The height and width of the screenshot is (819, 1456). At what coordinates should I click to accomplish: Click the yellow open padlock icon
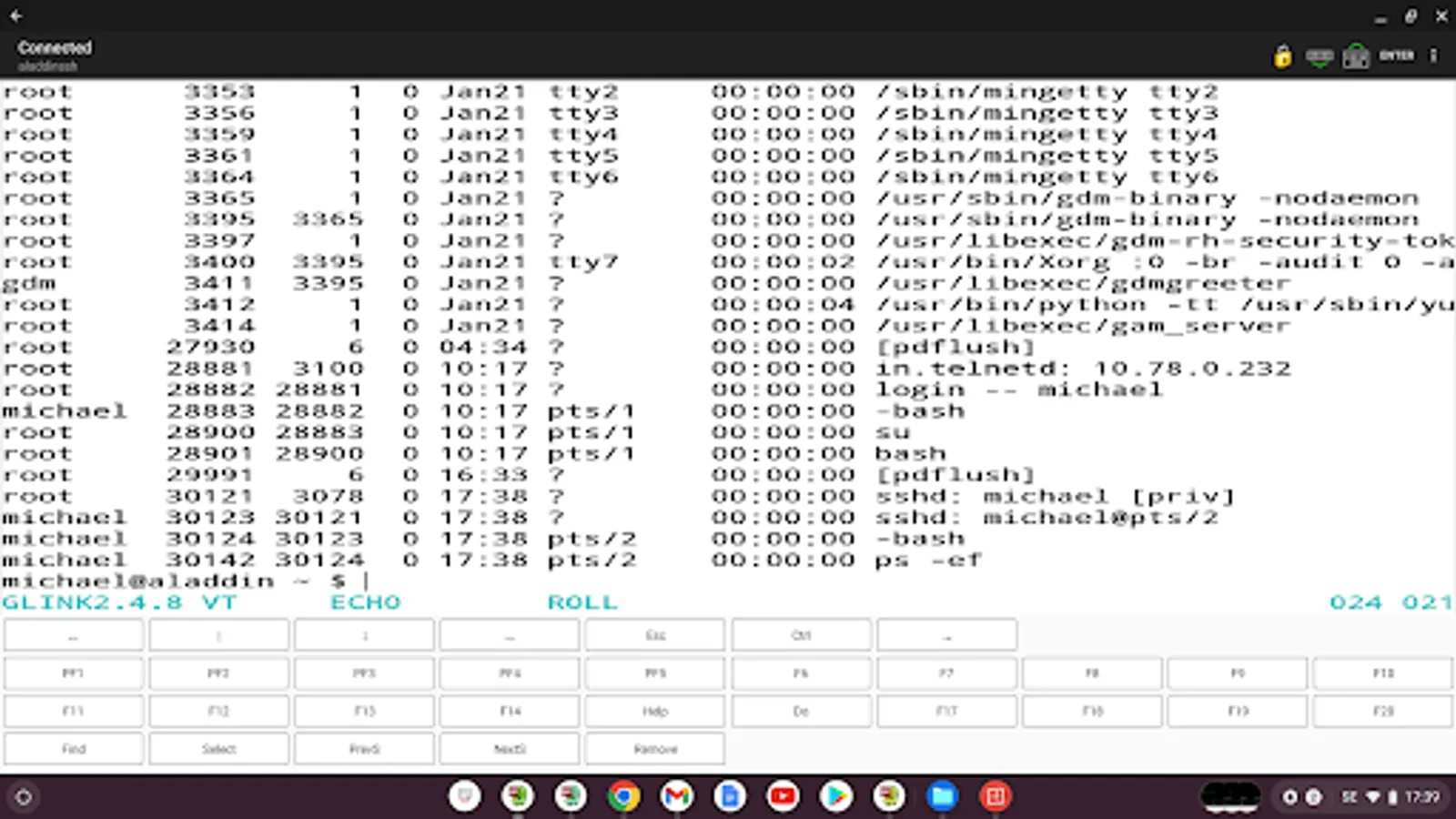1282,56
